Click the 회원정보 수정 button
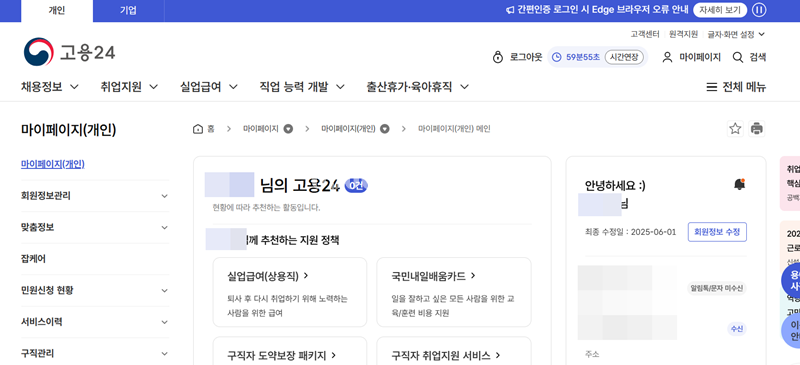Image resolution: width=800 pixels, height=365 pixels. click(717, 232)
